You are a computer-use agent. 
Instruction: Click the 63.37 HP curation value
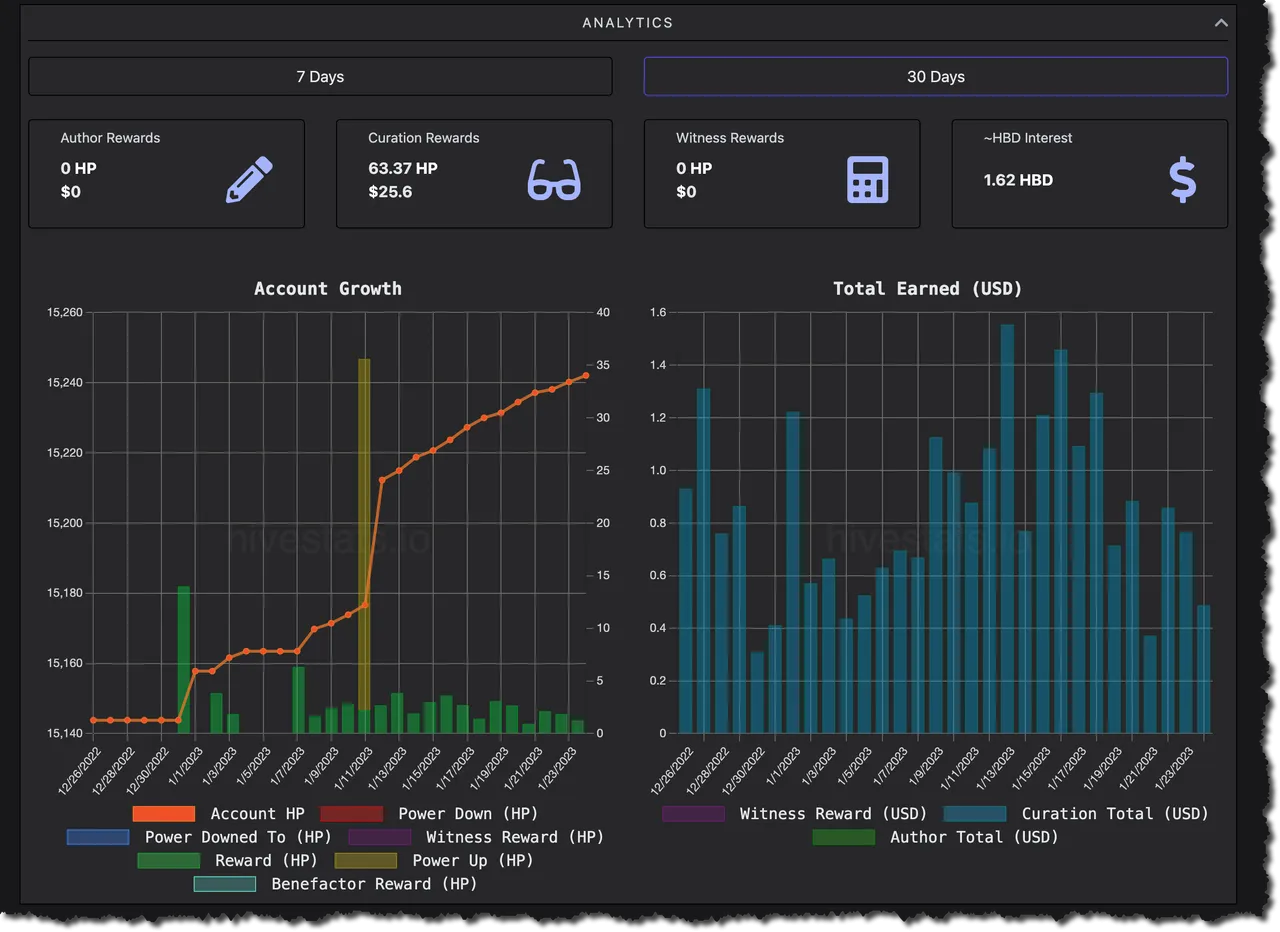pyautogui.click(x=403, y=168)
